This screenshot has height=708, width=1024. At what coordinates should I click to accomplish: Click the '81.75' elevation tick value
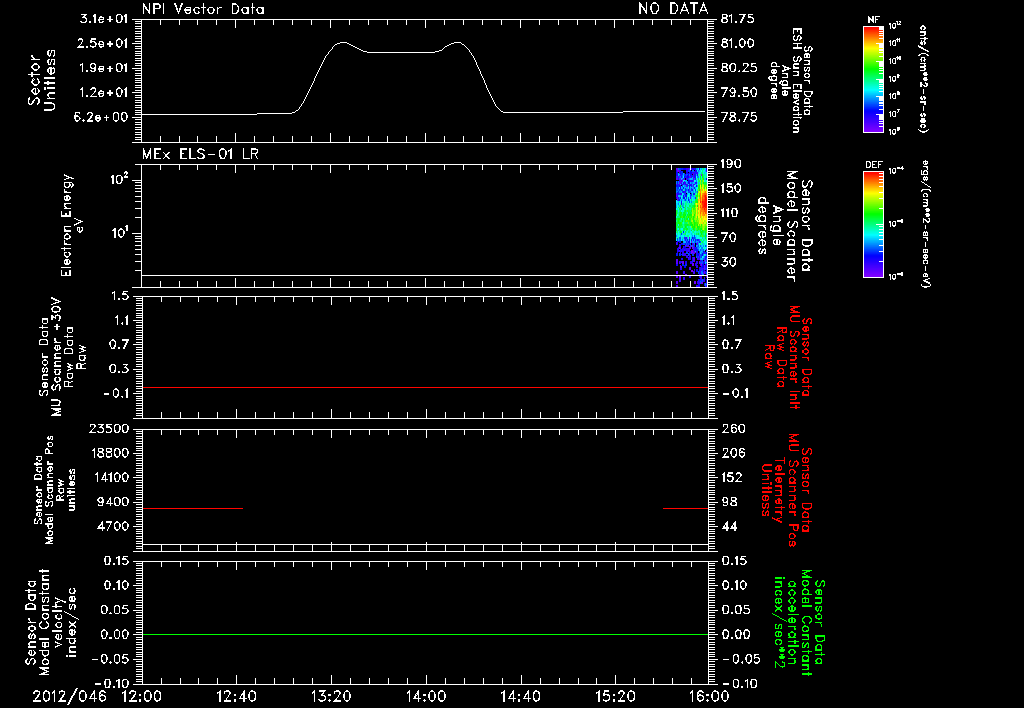(x=738, y=19)
